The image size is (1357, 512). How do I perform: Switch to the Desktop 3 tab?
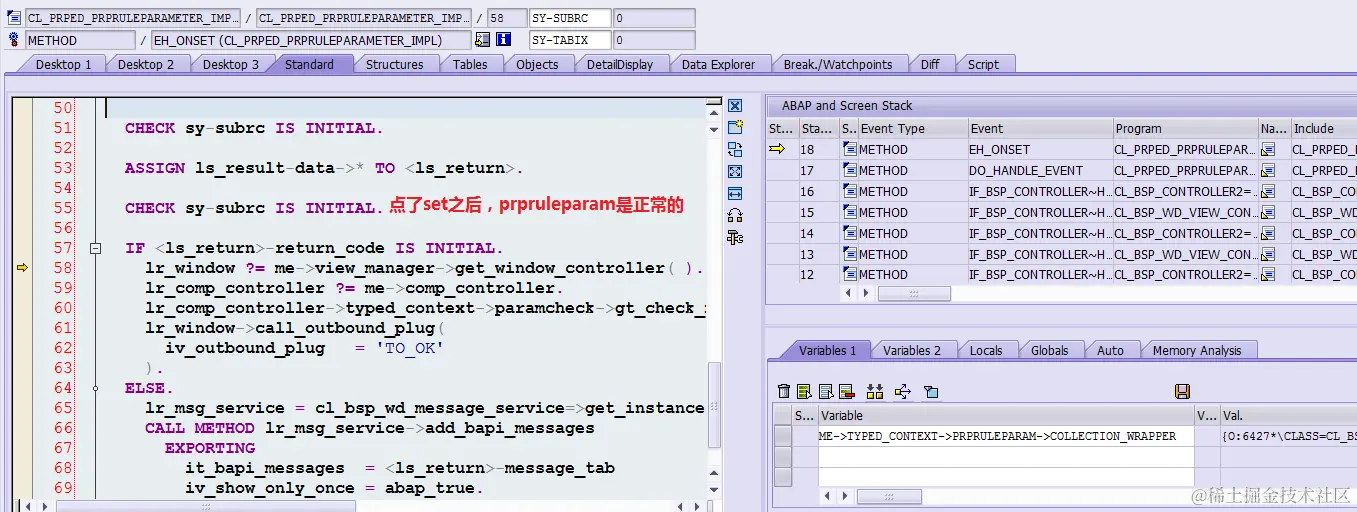coord(231,64)
